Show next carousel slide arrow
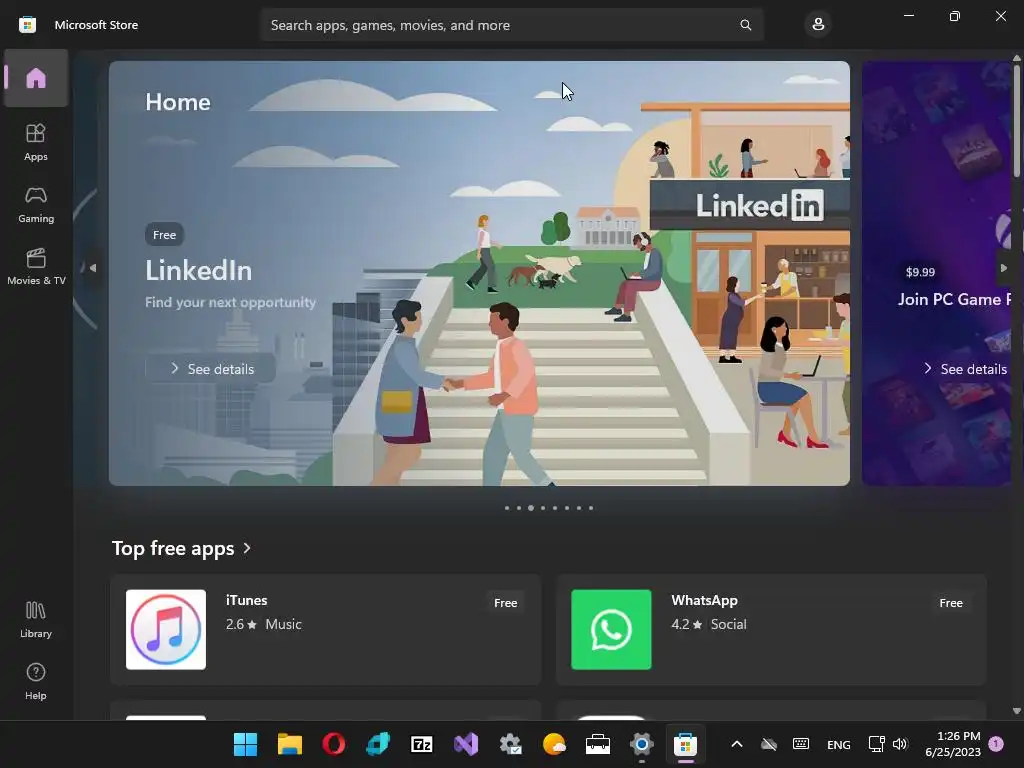The height and width of the screenshot is (768, 1024). 1004,268
